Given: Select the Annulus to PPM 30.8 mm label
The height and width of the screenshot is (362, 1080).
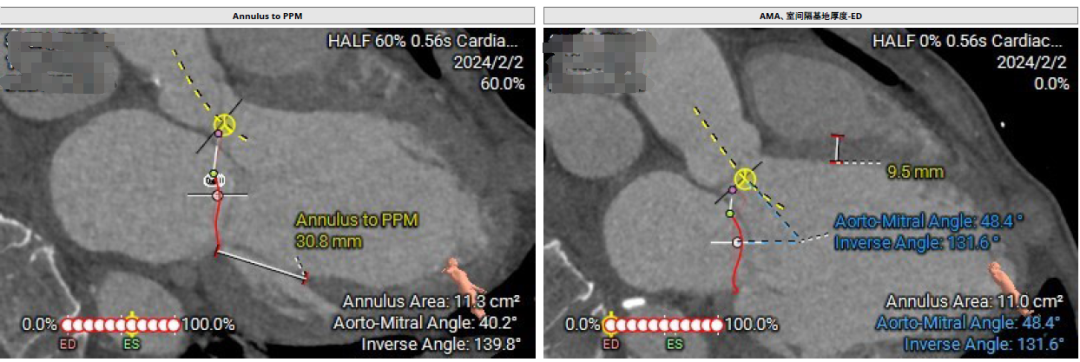Looking at the screenshot, I should pos(357,231).
